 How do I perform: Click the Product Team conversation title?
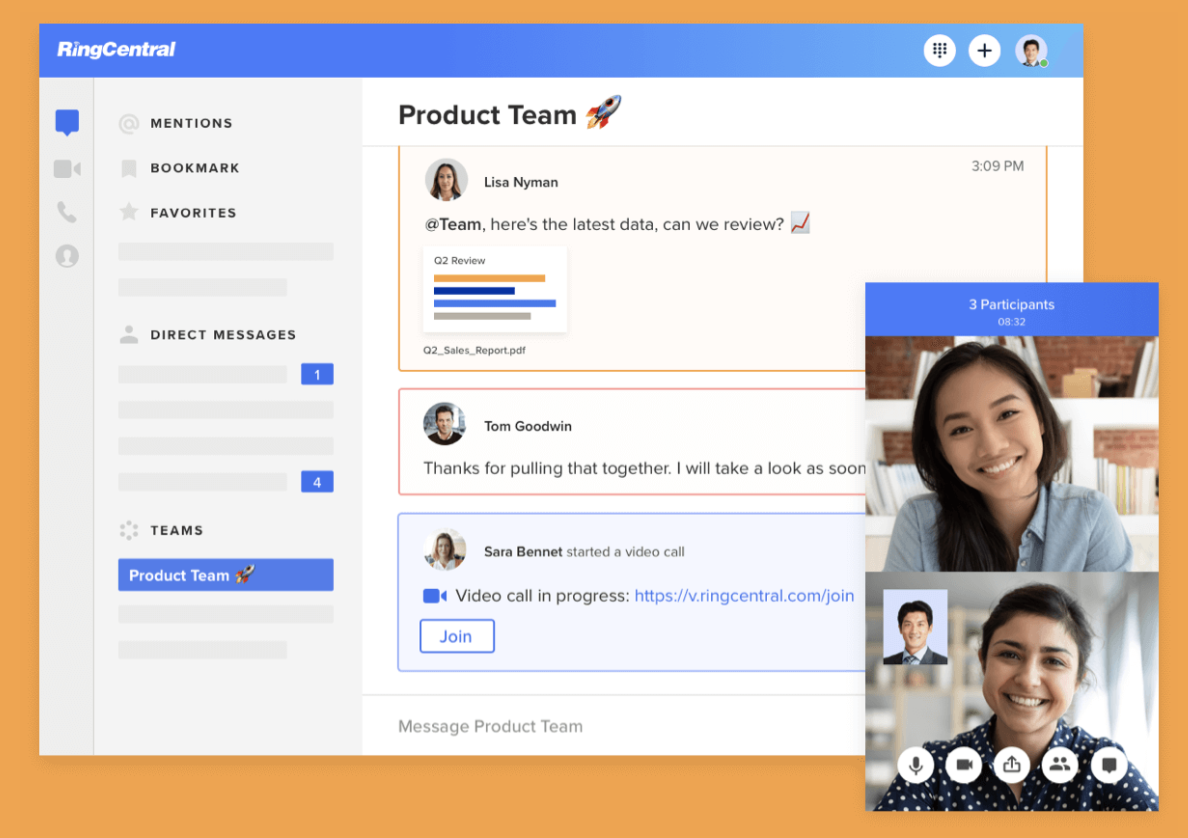click(510, 114)
